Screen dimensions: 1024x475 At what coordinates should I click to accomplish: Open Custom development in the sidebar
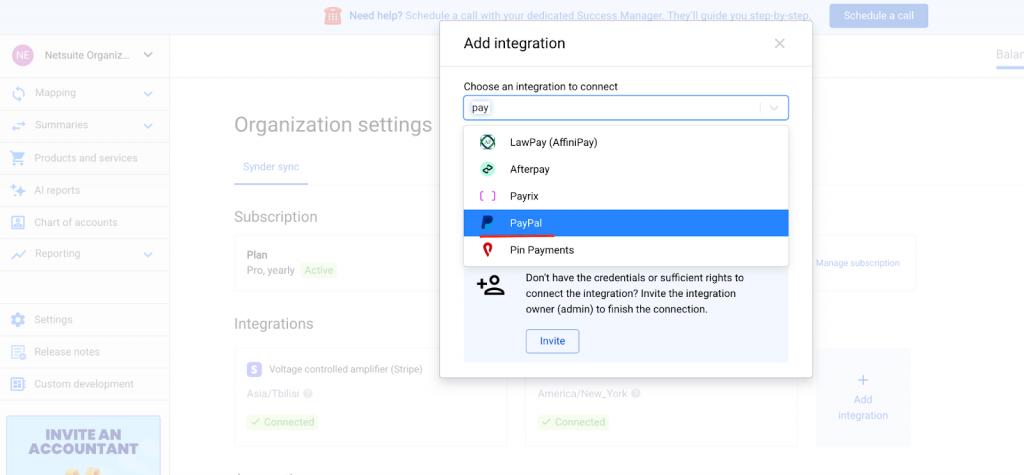click(83, 384)
